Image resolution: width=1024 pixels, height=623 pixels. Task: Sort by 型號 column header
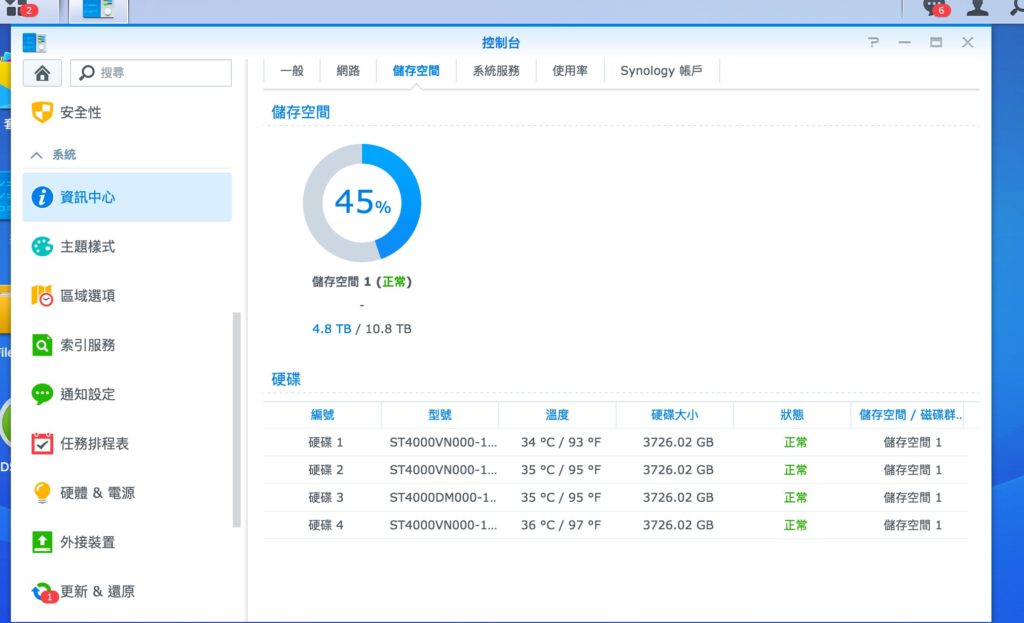tap(440, 415)
